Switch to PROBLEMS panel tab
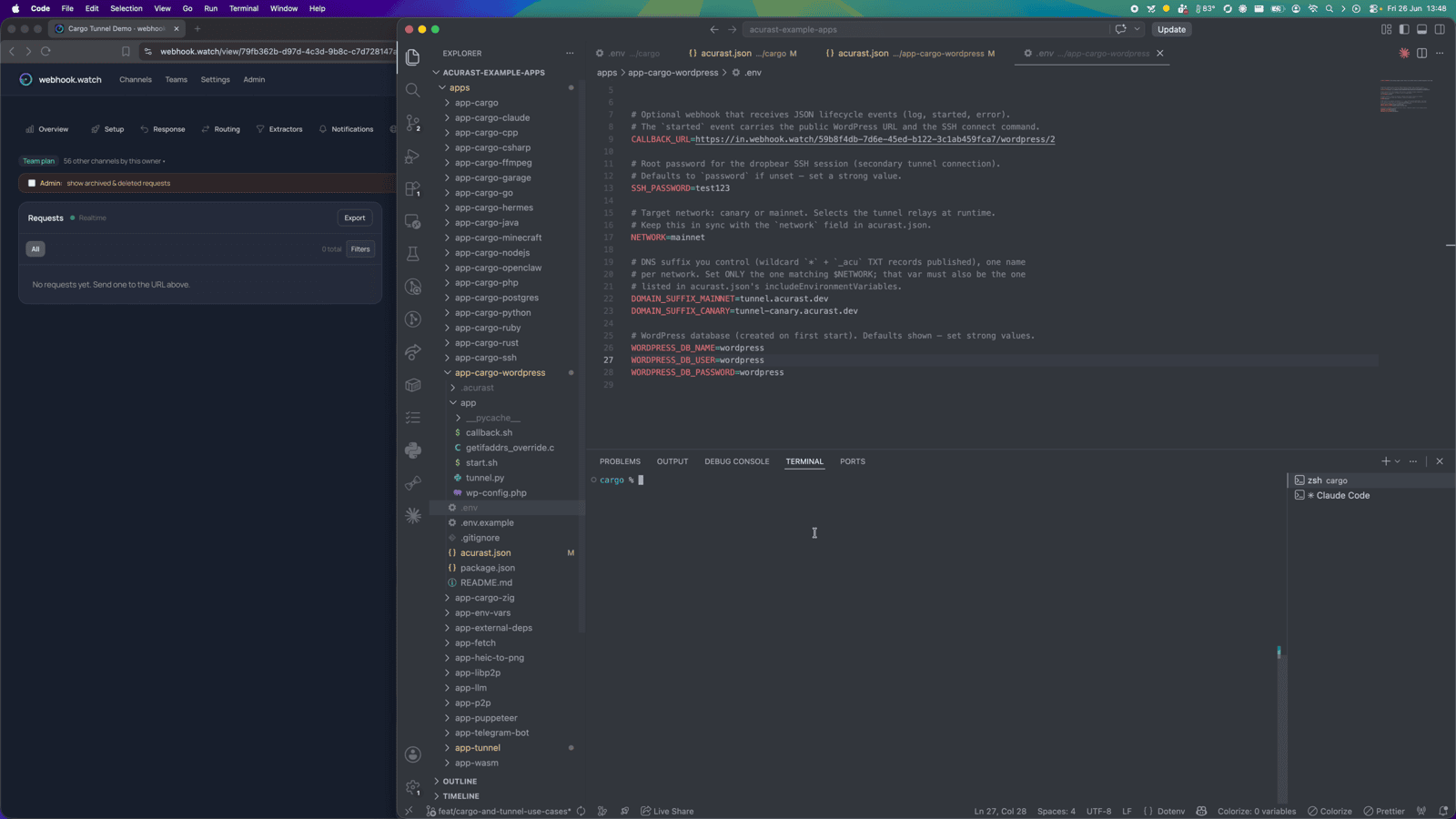This screenshot has width=1456, height=819. coord(620,461)
